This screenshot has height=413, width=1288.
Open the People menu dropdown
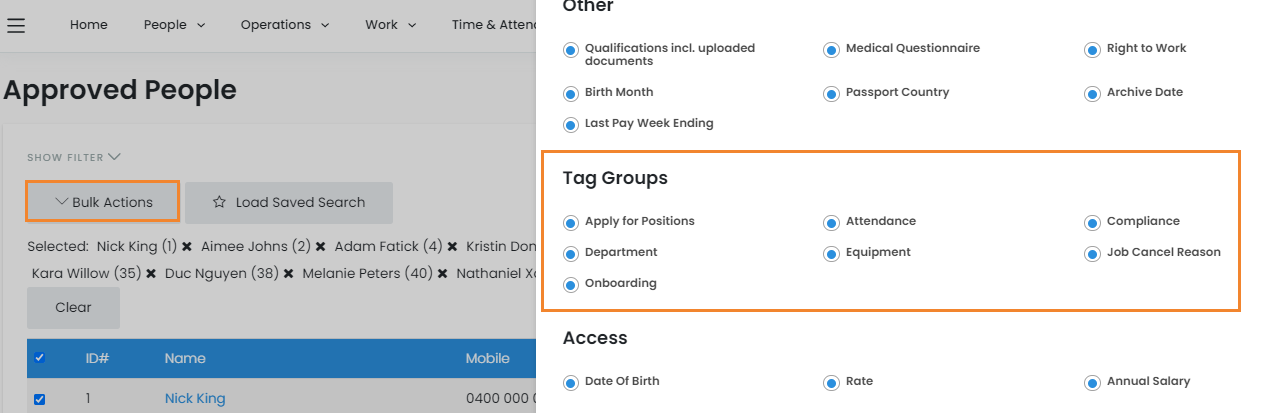(x=174, y=25)
